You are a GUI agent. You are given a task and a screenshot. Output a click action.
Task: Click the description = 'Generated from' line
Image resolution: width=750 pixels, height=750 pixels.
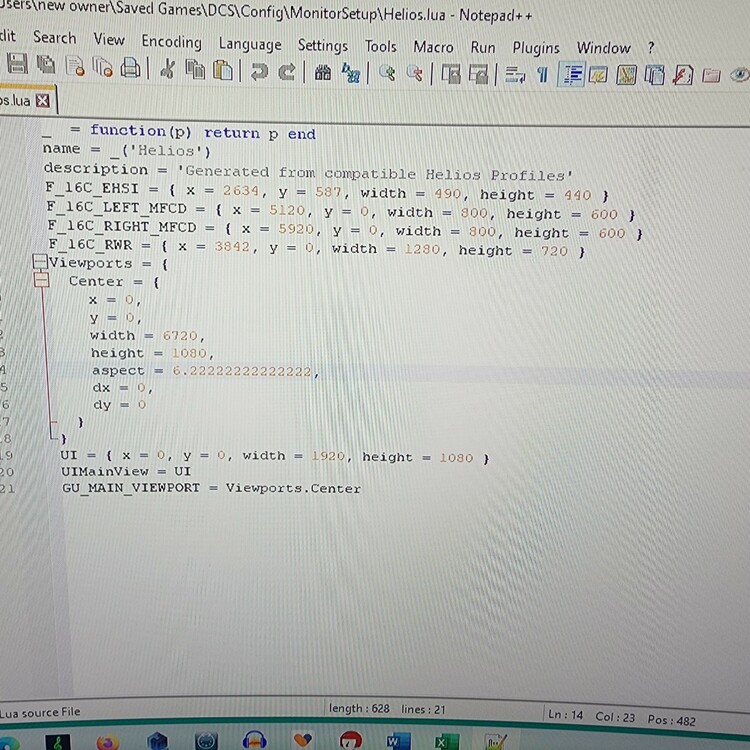(309, 172)
